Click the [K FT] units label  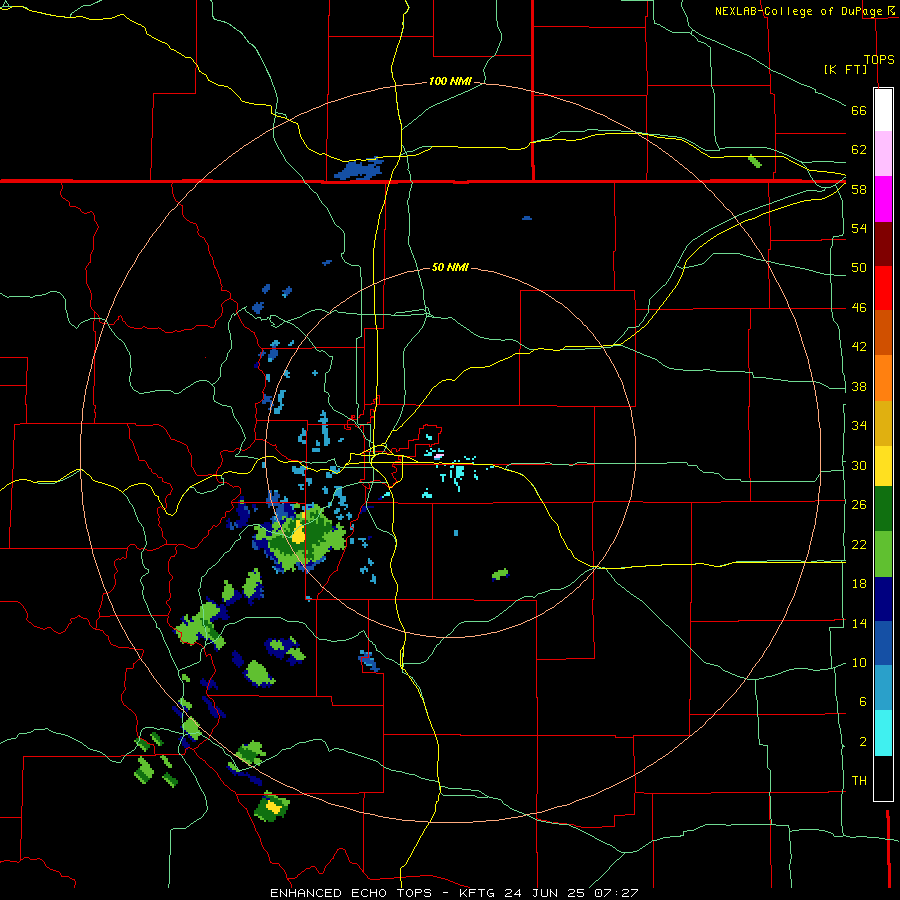tap(845, 70)
